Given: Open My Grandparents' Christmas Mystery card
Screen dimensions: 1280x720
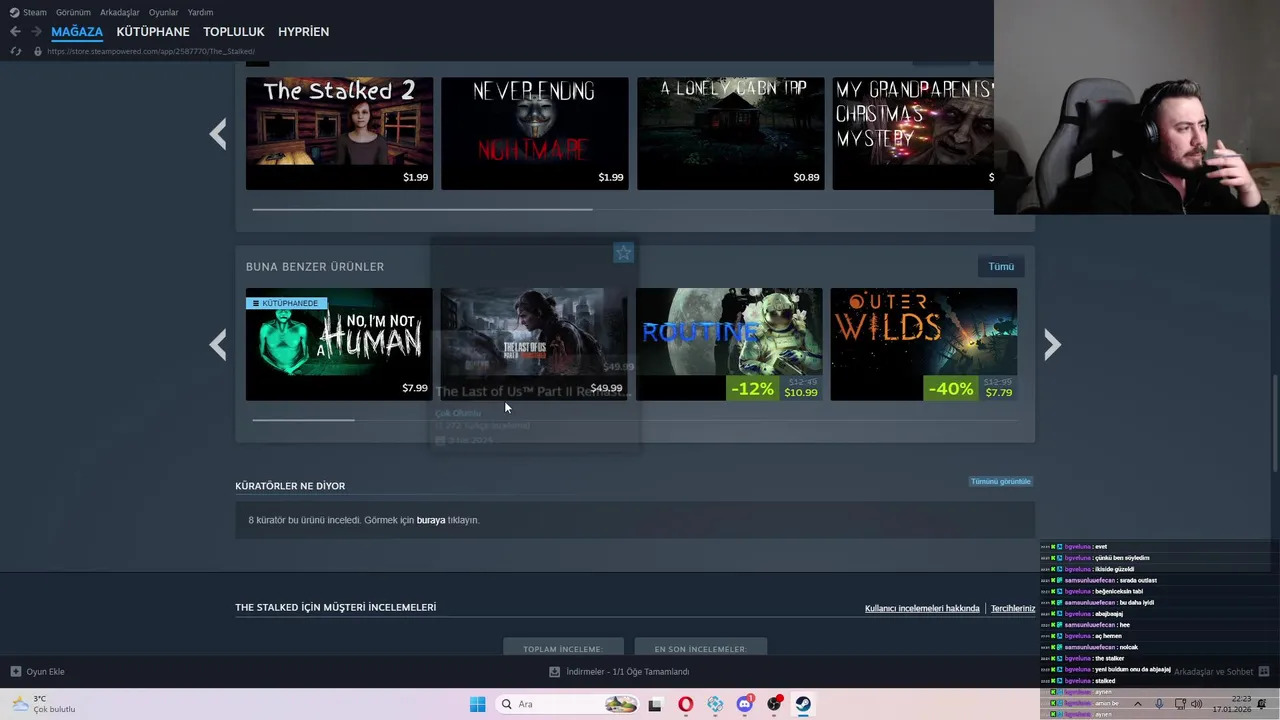Looking at the screenshot, I should pyautogui.click(x=913, y=133).
